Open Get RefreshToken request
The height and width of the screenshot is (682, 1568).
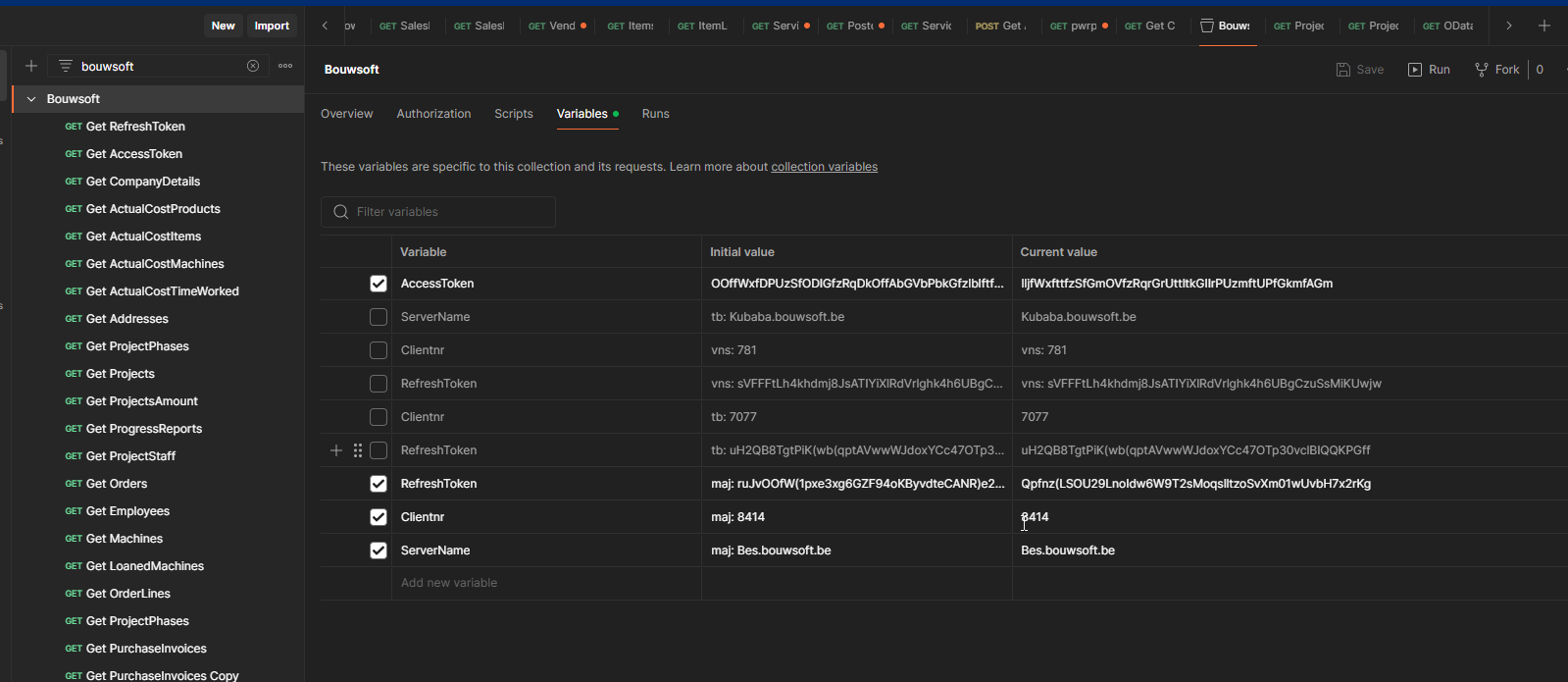pyautogui.click(x=135, y=127)
